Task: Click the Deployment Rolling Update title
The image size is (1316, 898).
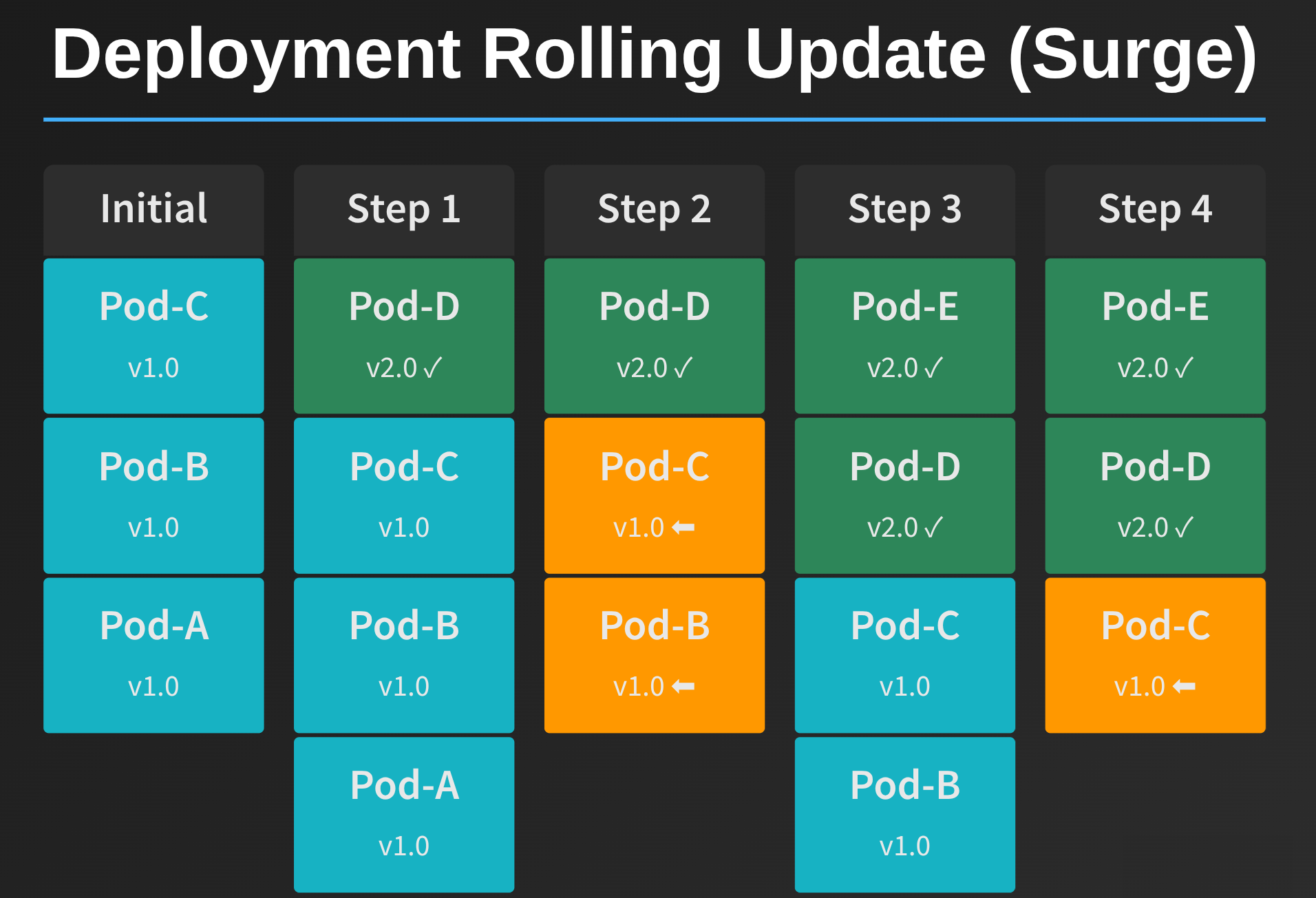Action: point(654,55)
